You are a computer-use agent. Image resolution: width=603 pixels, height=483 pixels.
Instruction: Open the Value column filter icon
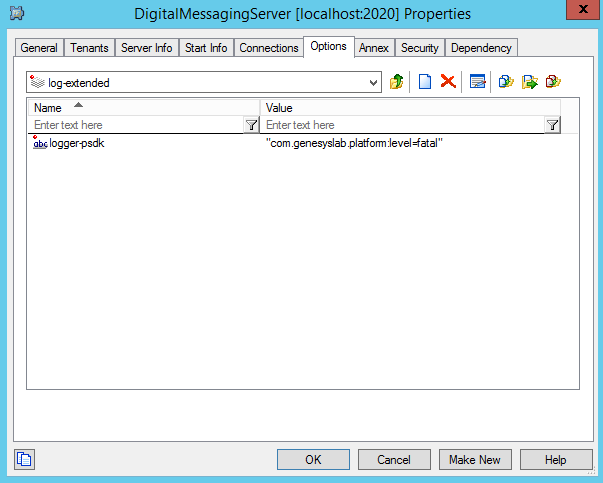(x=552, y=125)
